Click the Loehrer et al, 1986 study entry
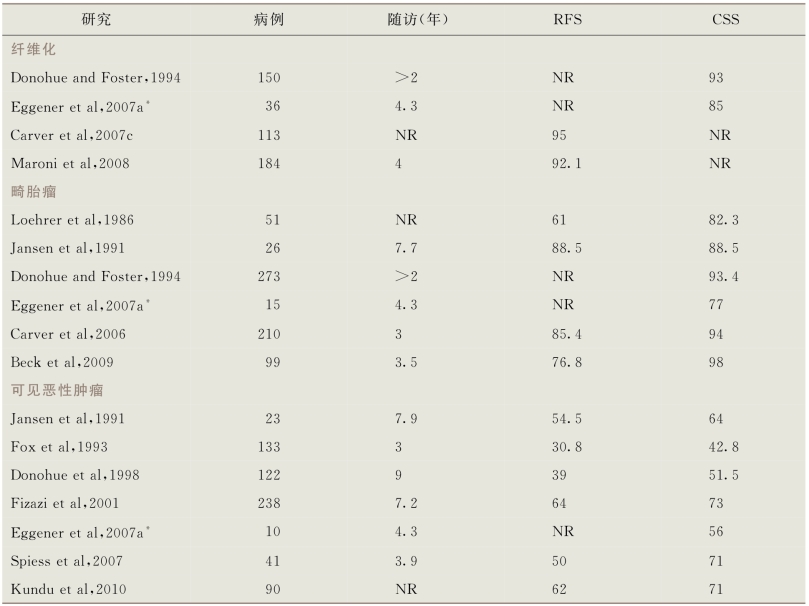Image resolution: width=809 pixels, height=606 pixels. [x=72, y=220]
